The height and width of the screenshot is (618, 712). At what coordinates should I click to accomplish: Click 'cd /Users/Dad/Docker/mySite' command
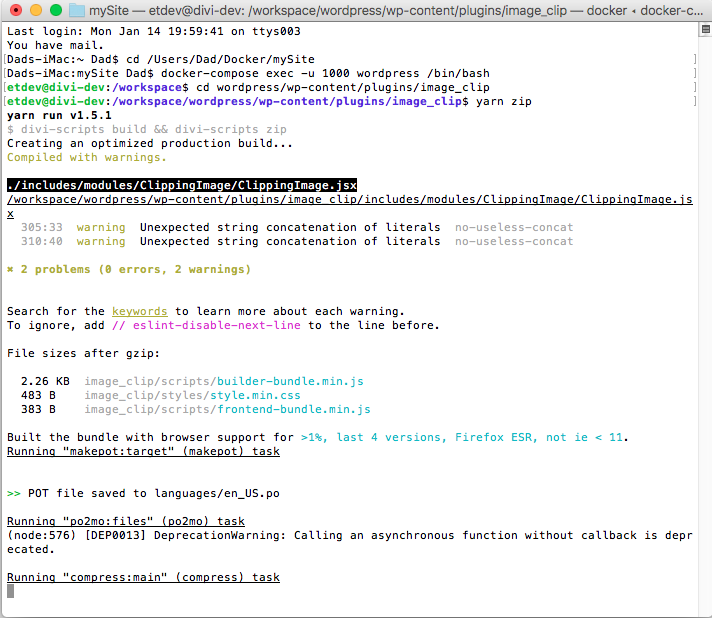pos(220,59)
